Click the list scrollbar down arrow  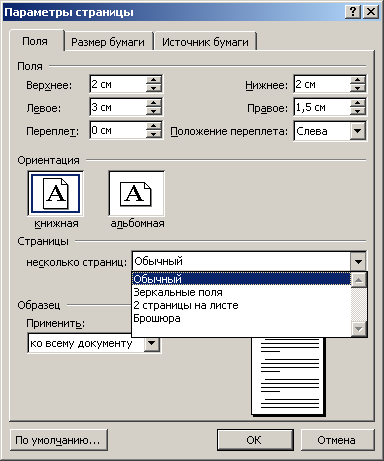tap(359, 329)
